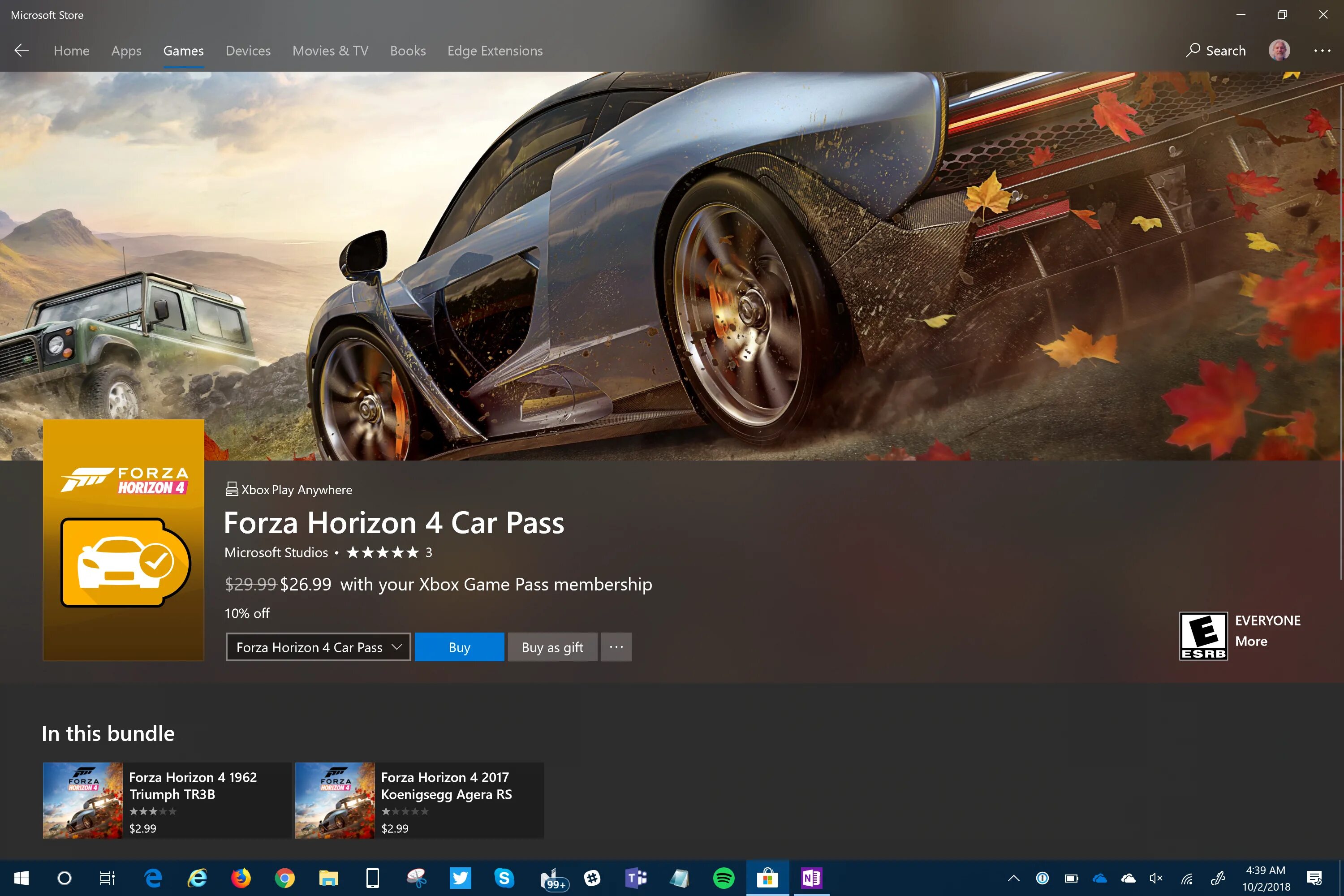Click the Forza Horizon 4 Car Pass box art
This screenshot has height=896, width=1344.
click(124, 540)
